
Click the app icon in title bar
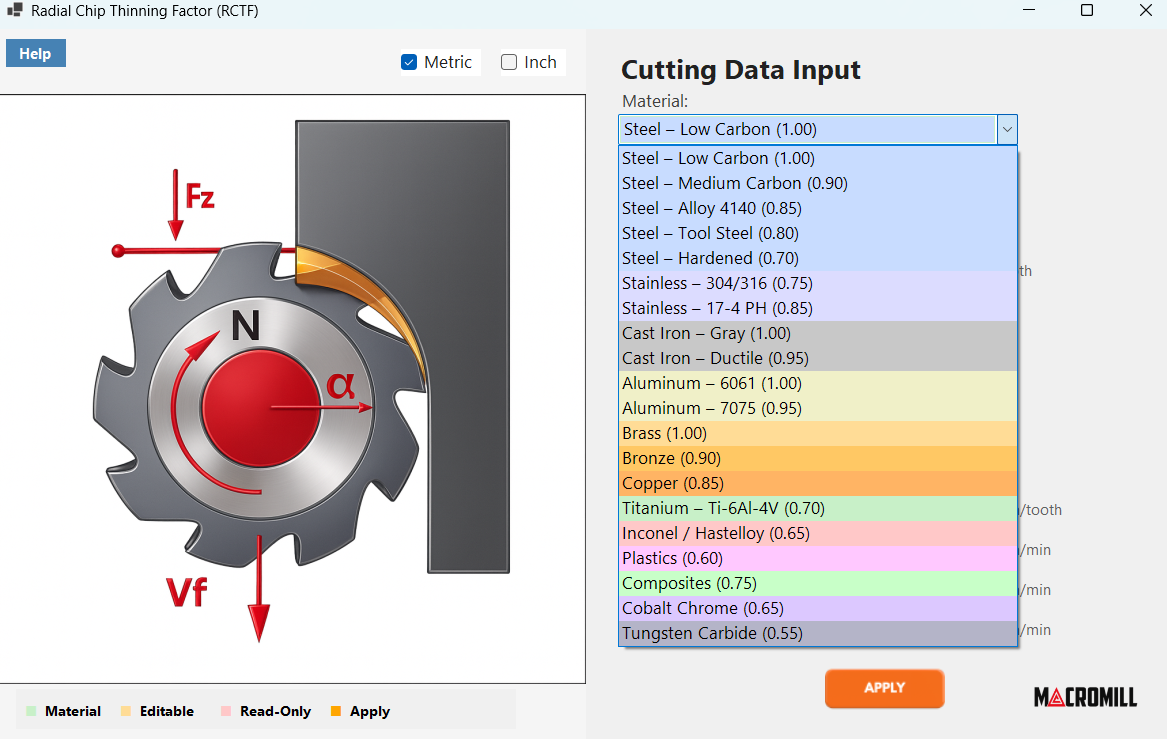(x=14, y=10)
